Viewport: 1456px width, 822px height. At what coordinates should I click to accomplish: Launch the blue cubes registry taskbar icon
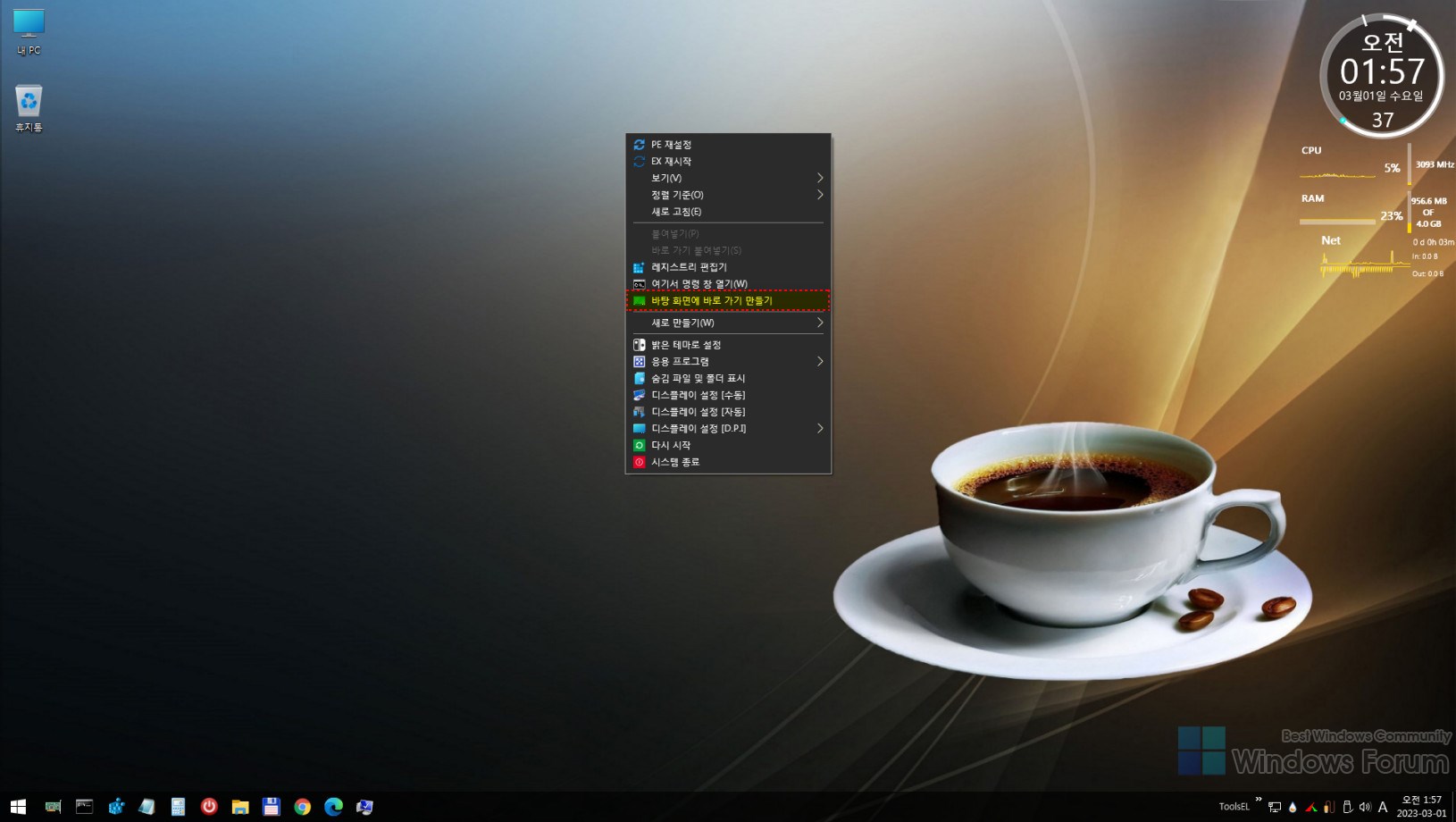coord(116,807)
